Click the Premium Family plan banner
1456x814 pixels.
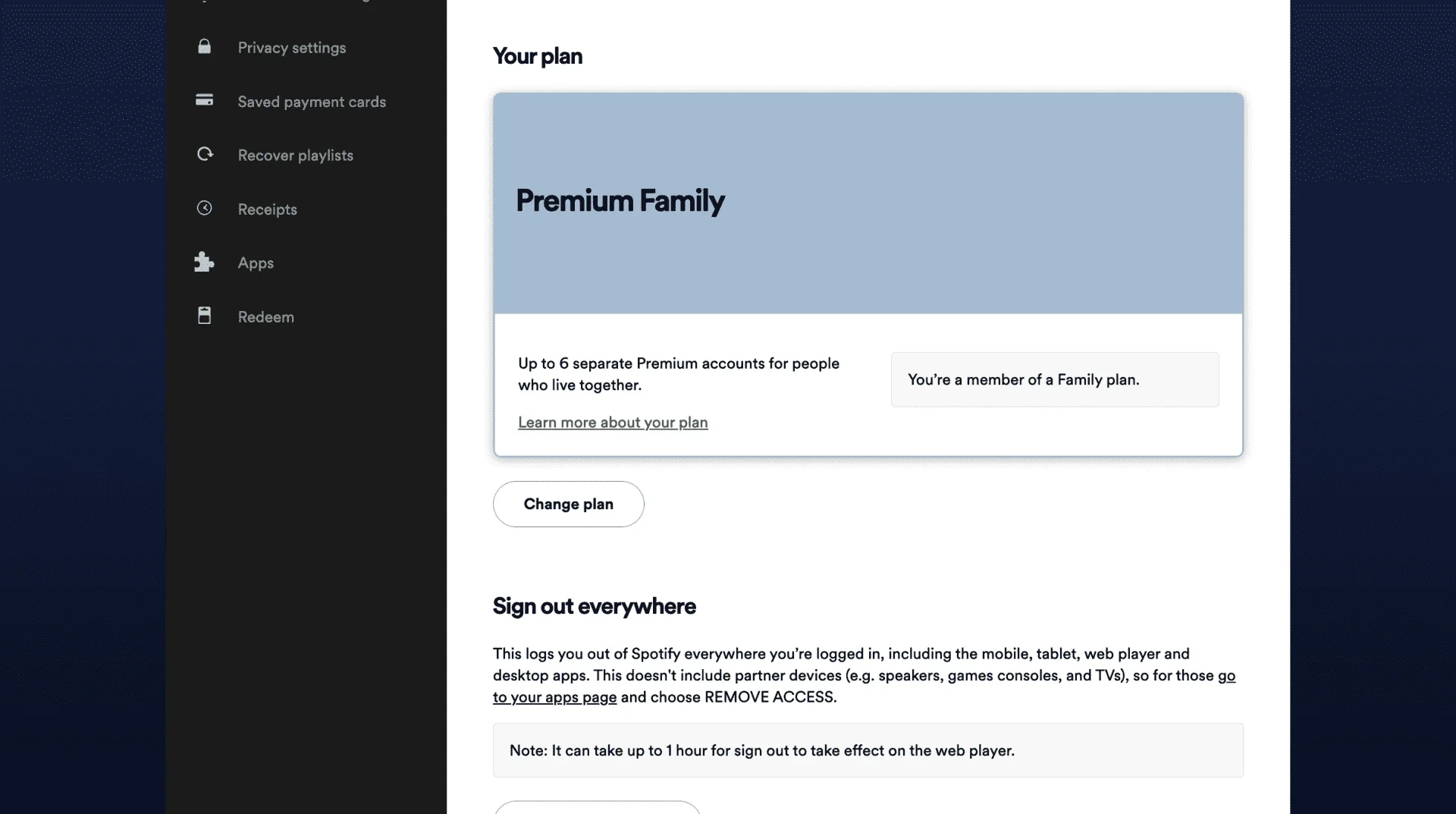pyautogui.click(x=868, y=203)
